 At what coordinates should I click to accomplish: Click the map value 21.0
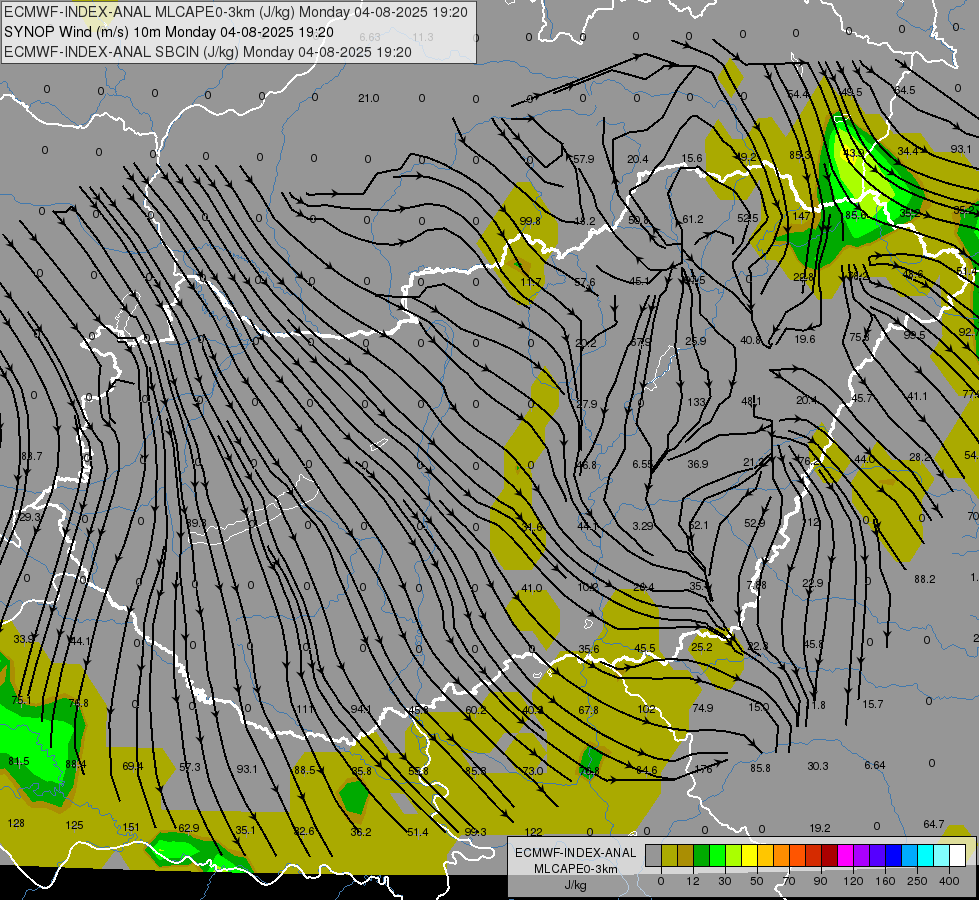point(368,98)
